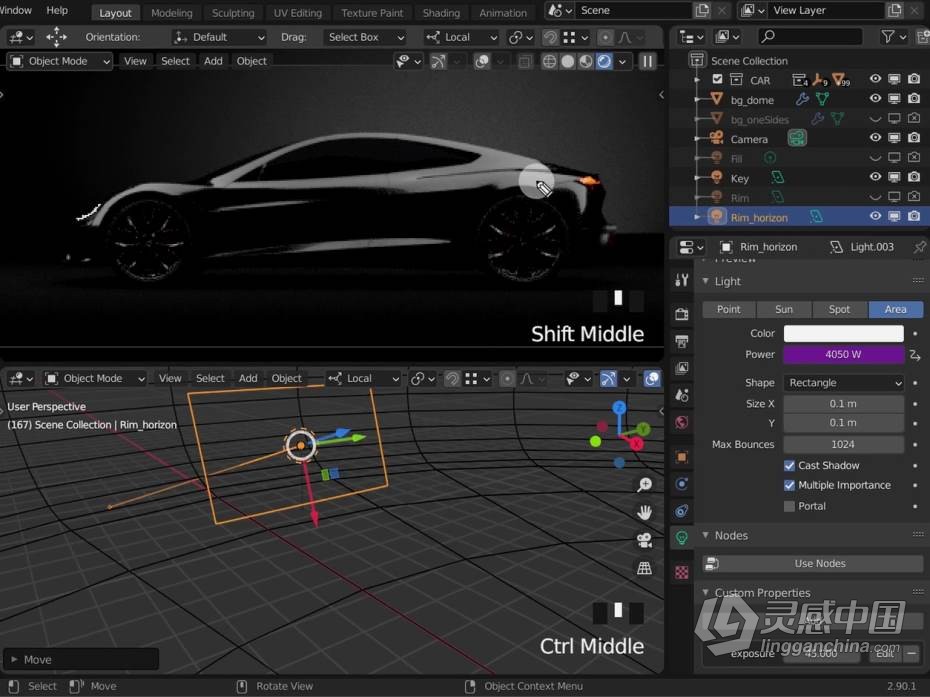The height and width of the screenshot is (697, 930).
Task: Click the light Color swatch
Action: (x=843, y=333)
